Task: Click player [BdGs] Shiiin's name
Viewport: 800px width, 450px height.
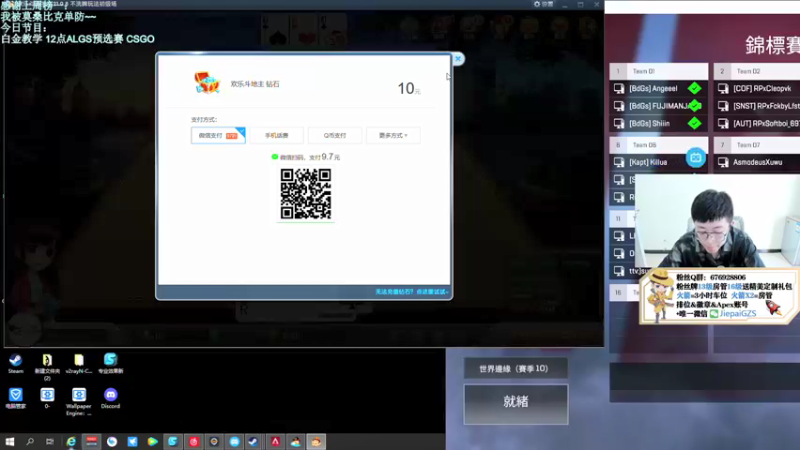Action: [x=649, y=123]
